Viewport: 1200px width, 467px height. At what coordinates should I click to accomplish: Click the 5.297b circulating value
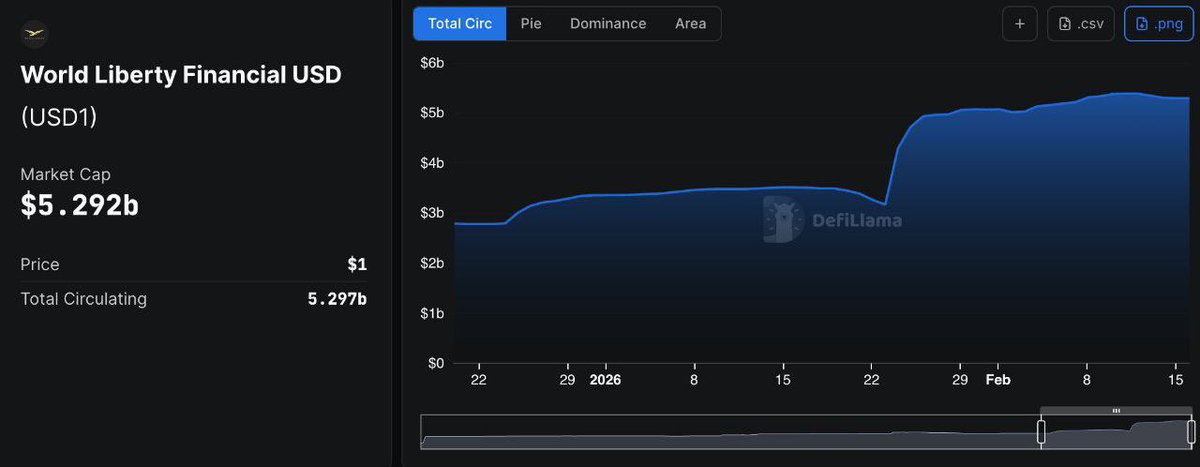[337, 299]
